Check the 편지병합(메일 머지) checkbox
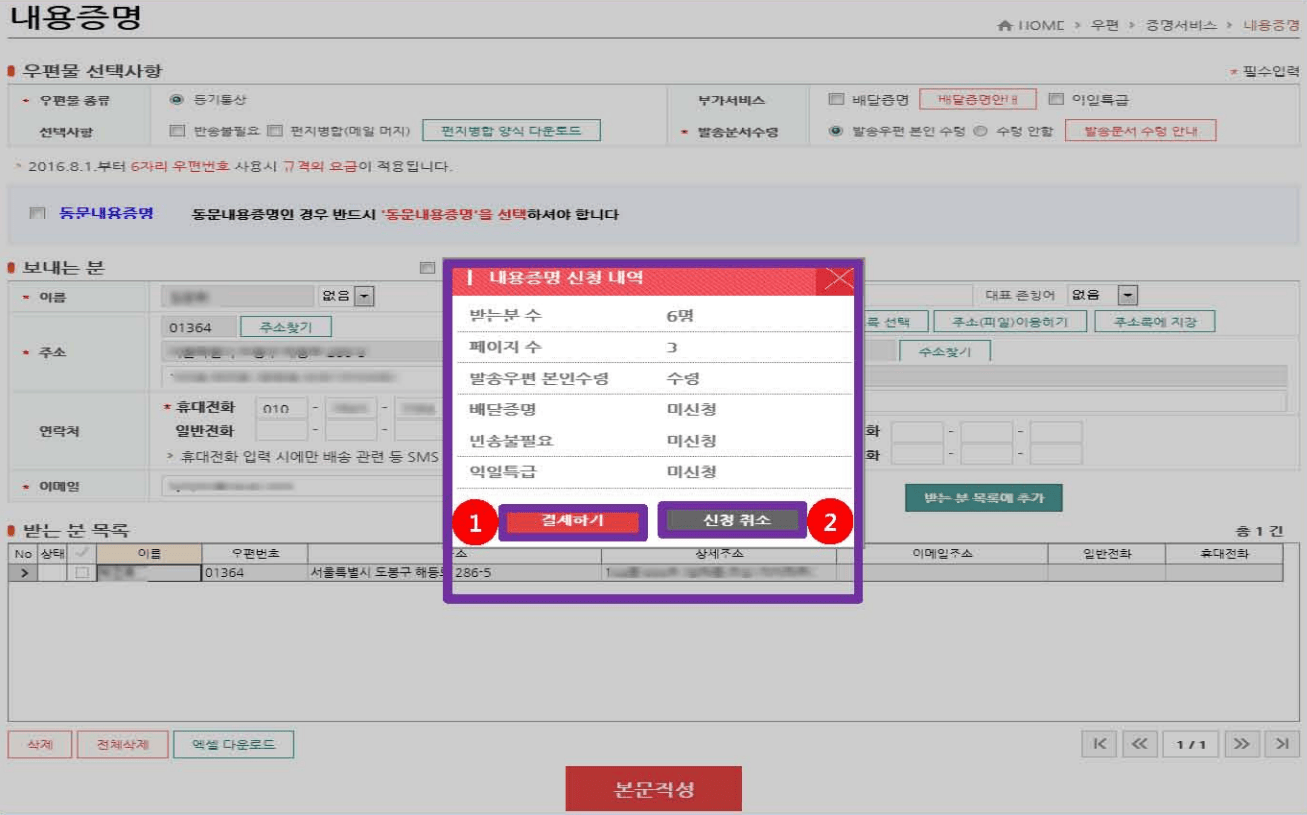Viewport: 1307px width, 815px height. 274,131
